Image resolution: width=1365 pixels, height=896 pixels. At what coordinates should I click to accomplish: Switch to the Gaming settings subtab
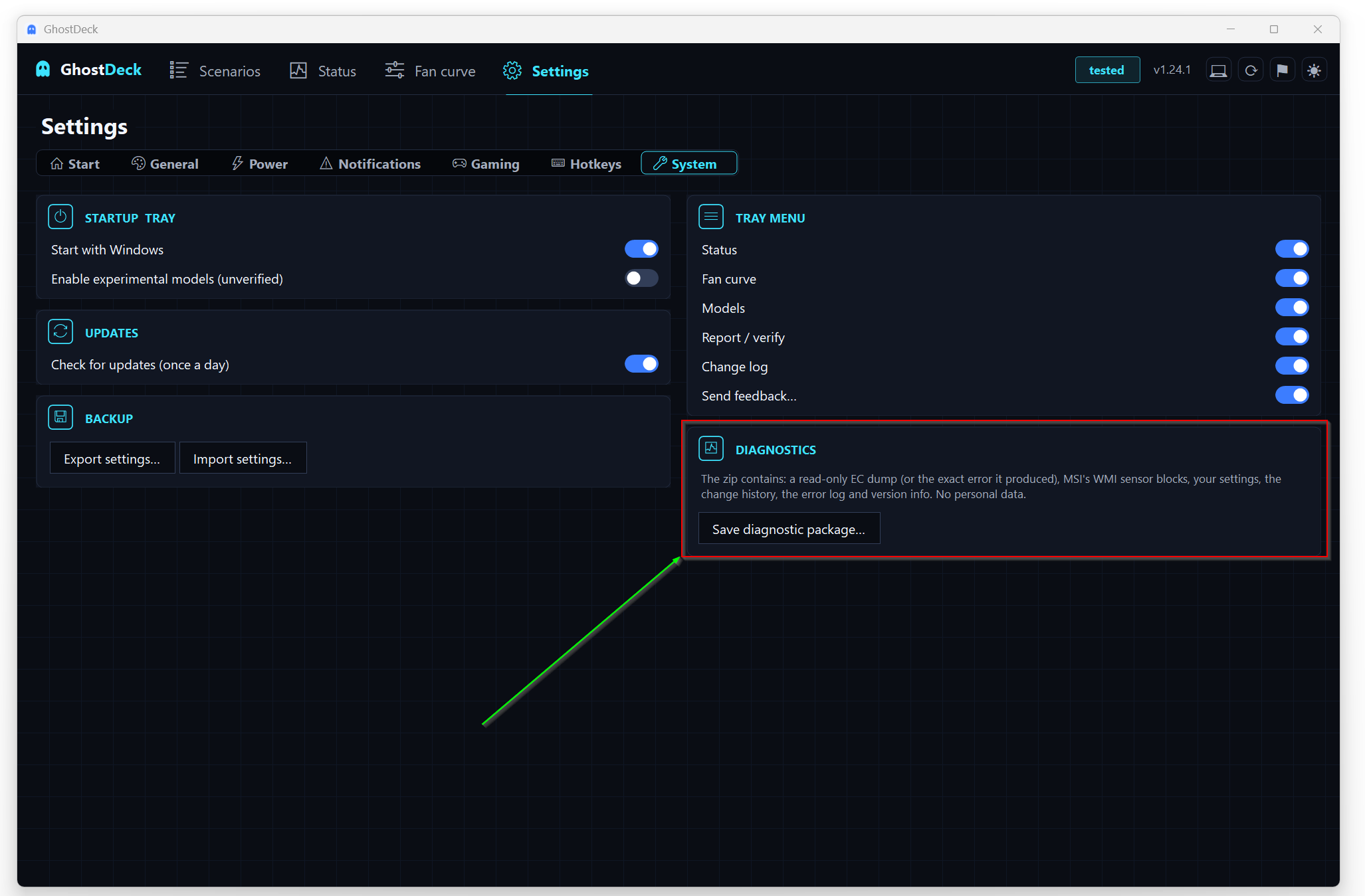pos(486,163)
